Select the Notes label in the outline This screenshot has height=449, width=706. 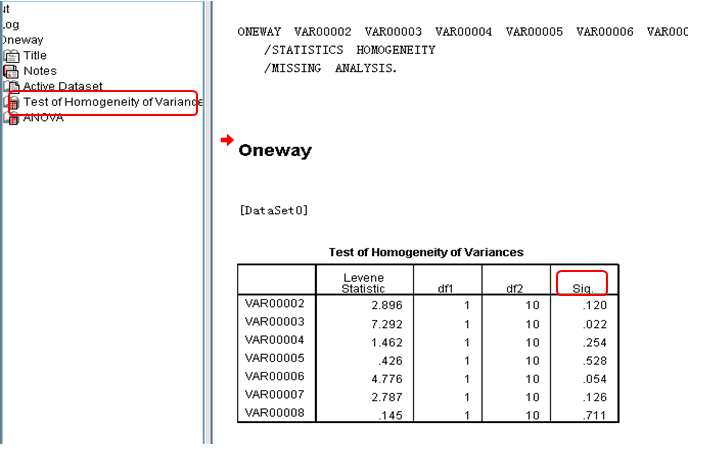point(40,72)
